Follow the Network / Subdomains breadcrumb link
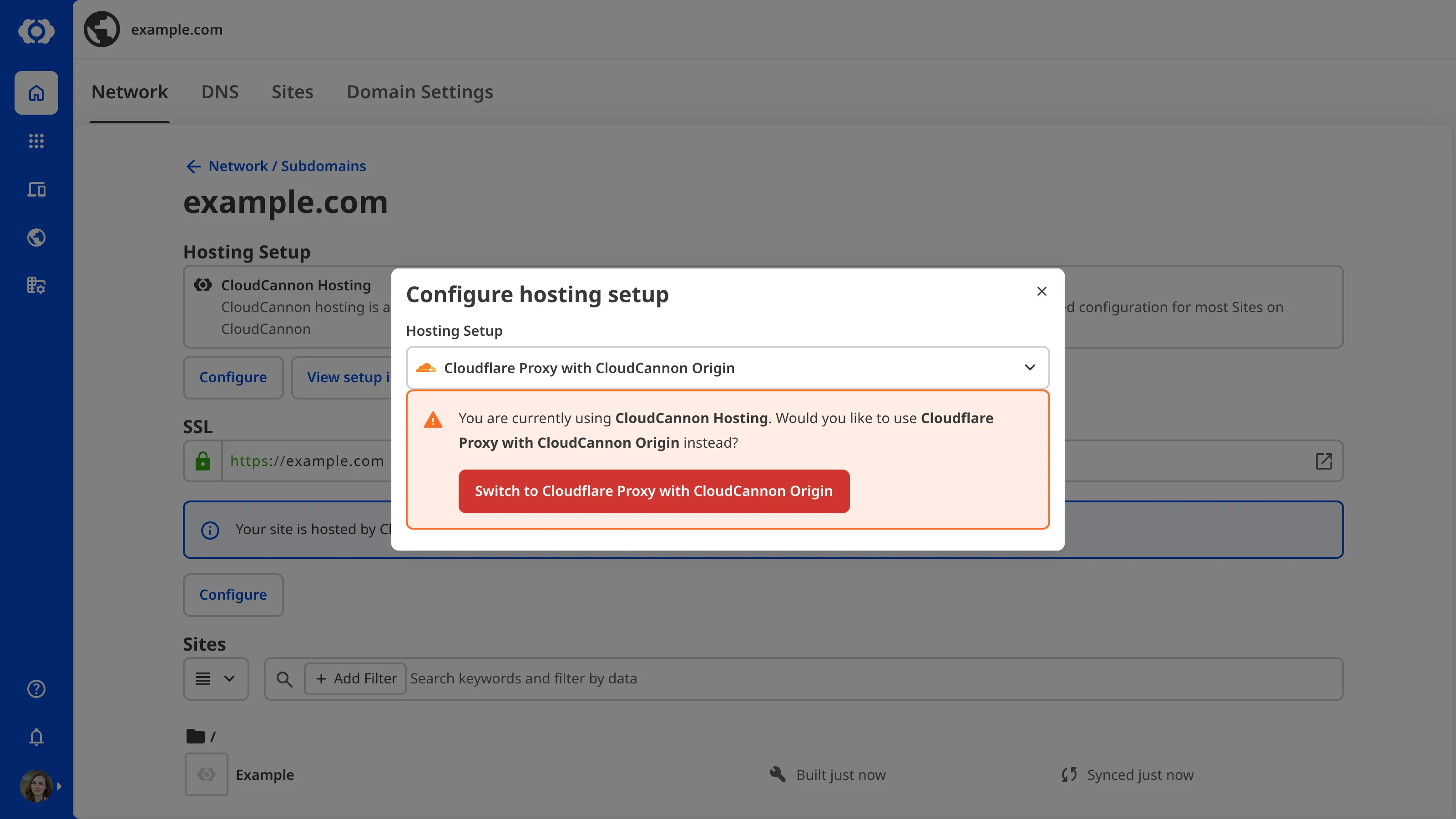The width and height of the screenshot is (1456, 819). 287,166
